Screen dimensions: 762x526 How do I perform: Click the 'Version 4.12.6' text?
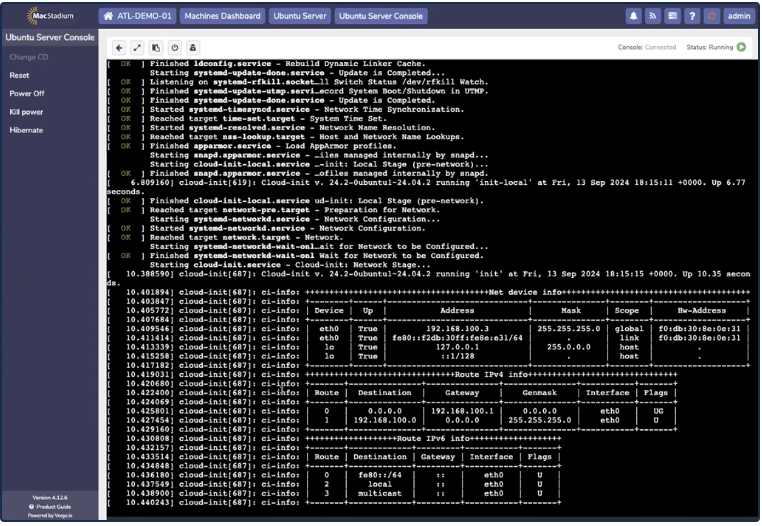click(50, 498)
